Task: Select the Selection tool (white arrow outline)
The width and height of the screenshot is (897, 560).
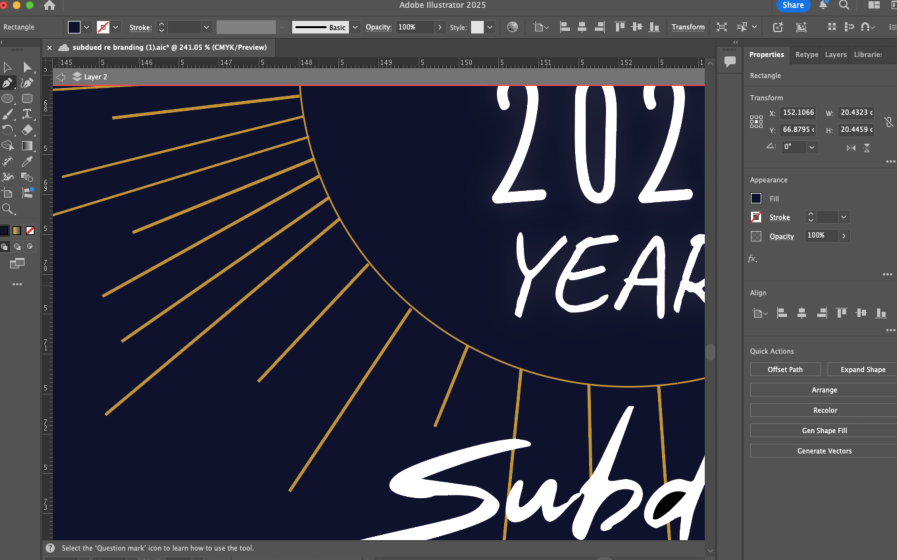Action: click(x=7, y=67)
